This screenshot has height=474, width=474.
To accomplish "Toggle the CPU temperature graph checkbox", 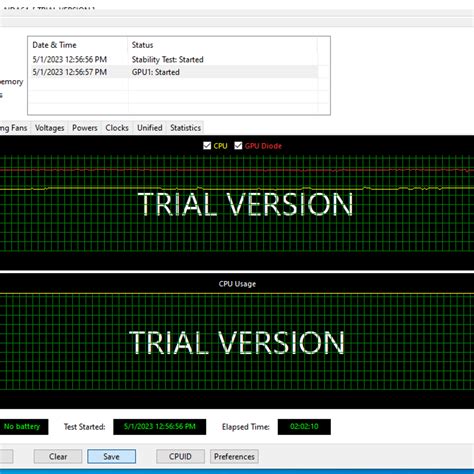I will [207, 146].
